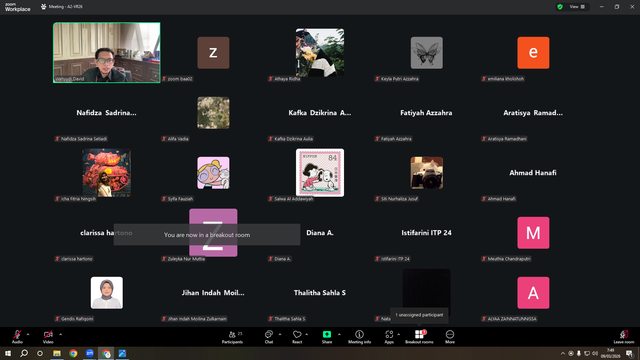The width and height of the screenshot is (640, 360).
Task: Click the Kafka Dzikrina A... participant name
Action: point(320,113)
